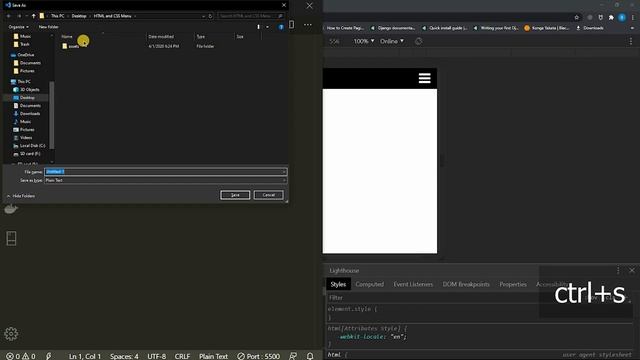This screenshot has width=640, height=360.
Task: Select This PC in the navigation tree
Action: point(20,82)
